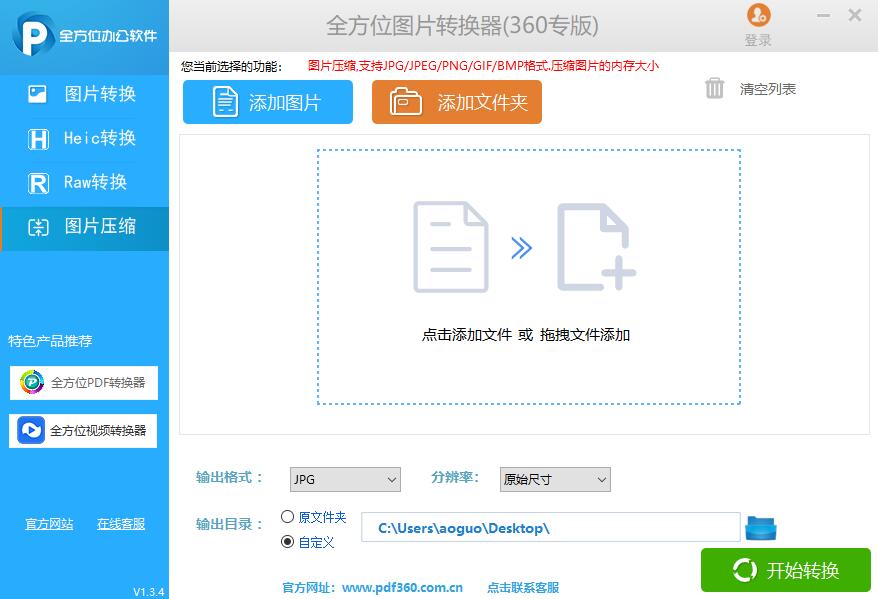Open www.pdf360.com.cn link
878x599 pixels.
tap(402, 587)
